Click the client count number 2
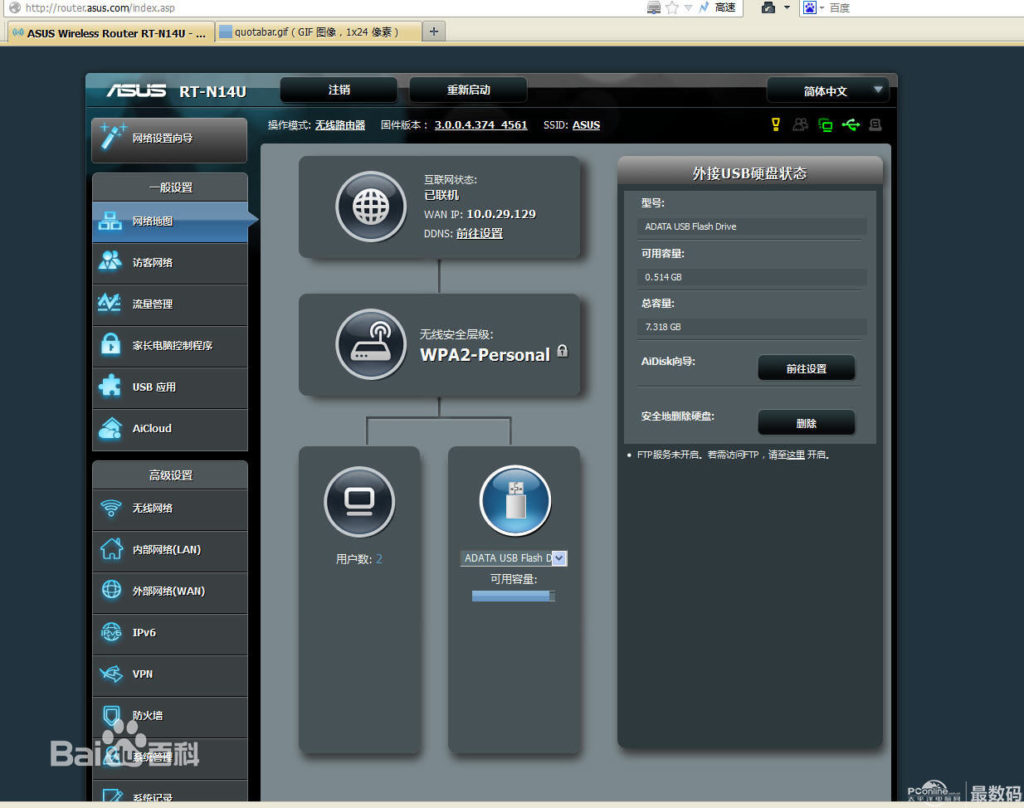 (x=379, y=558)
